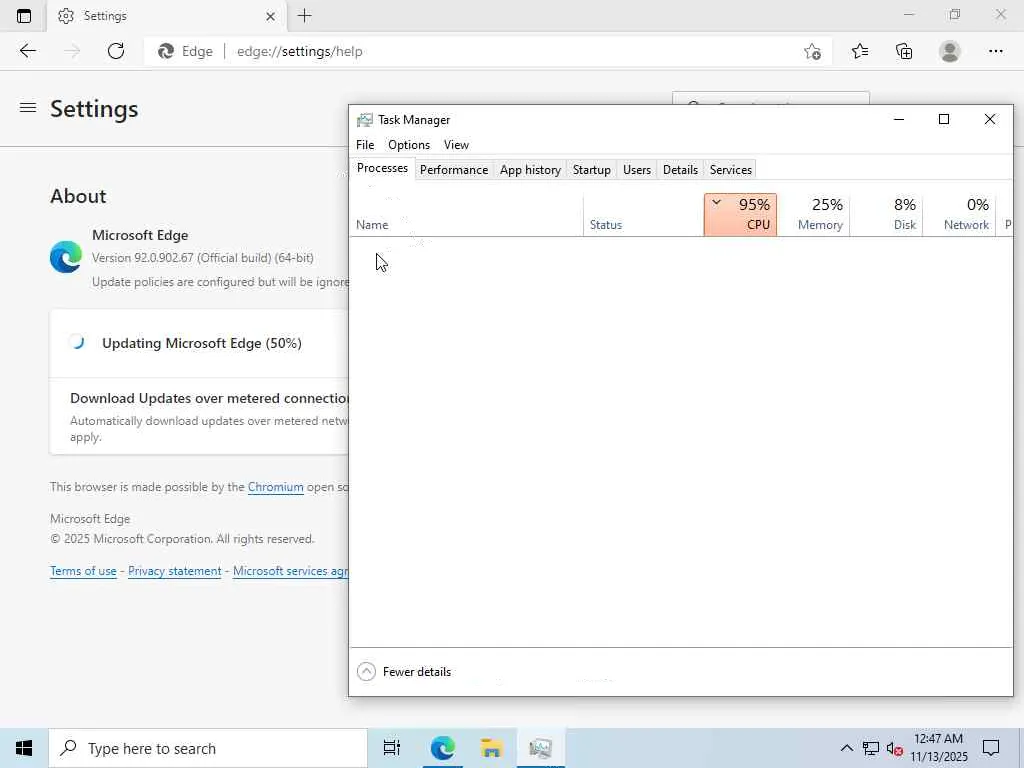This screenshot has height=768, width=1024.
Task: Go back in Edge browser
Action: click(27, 51)
